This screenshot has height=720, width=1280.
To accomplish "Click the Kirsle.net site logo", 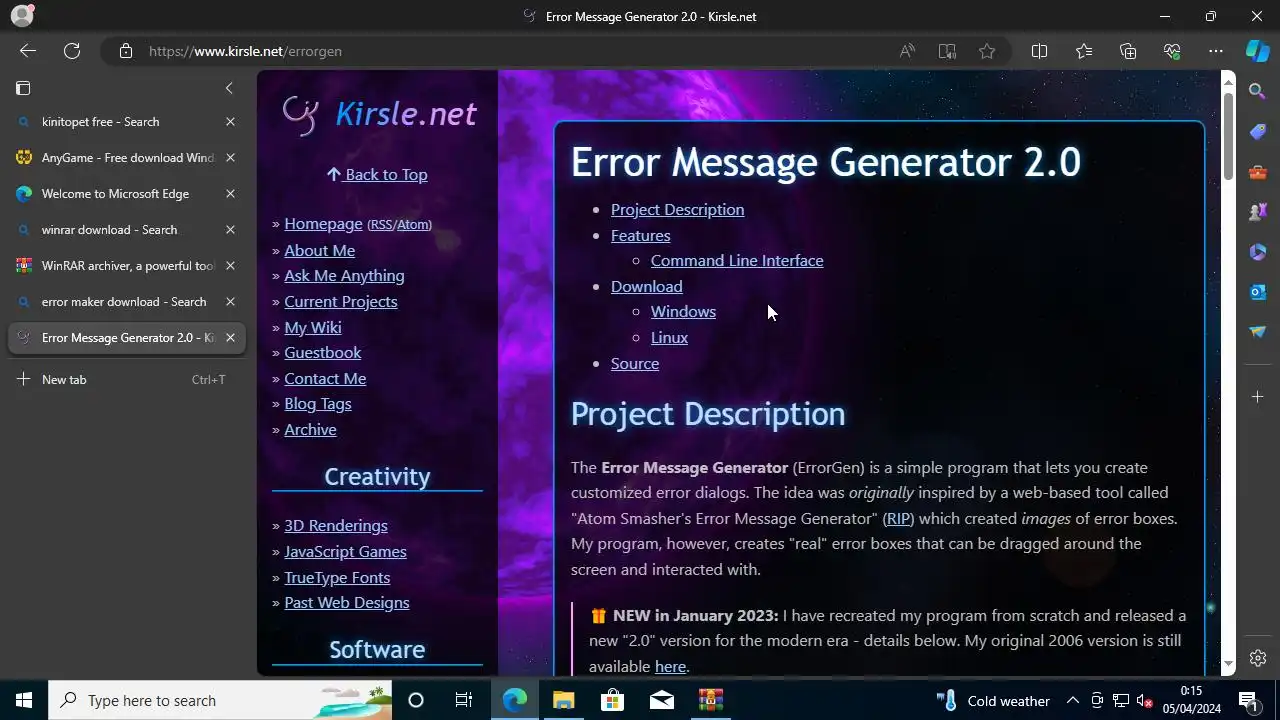I will tap(378, 115).
